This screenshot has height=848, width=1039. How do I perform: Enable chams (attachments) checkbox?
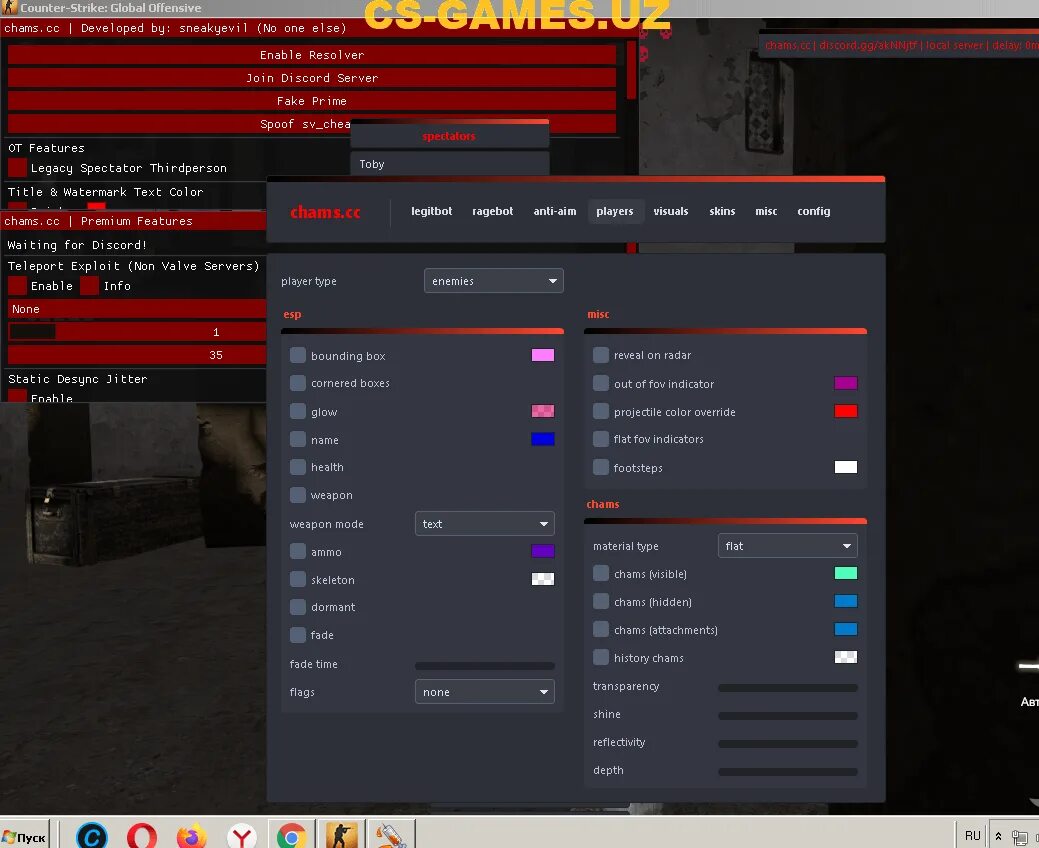pos(601,629)
